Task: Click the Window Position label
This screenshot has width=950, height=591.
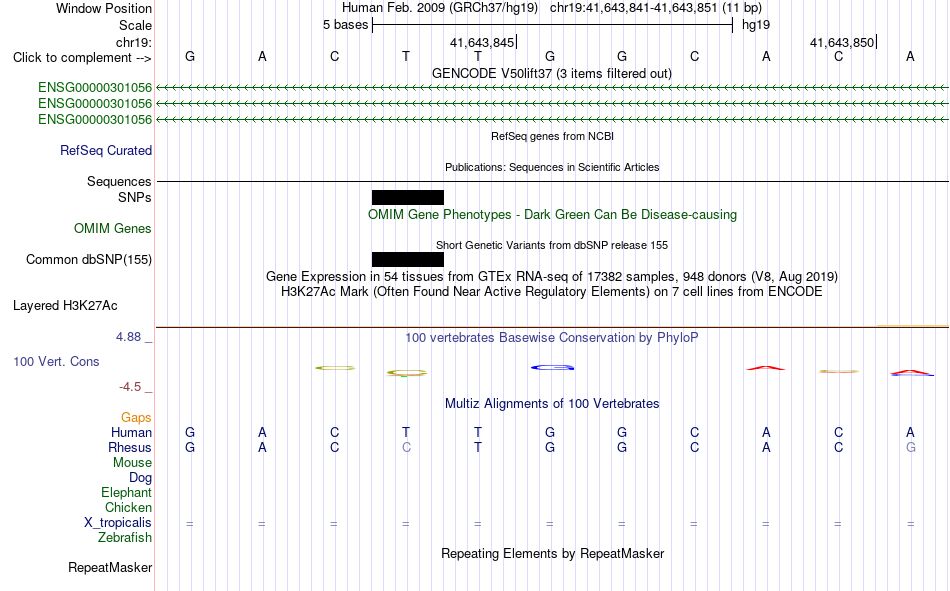Action: tap(104, 8)
